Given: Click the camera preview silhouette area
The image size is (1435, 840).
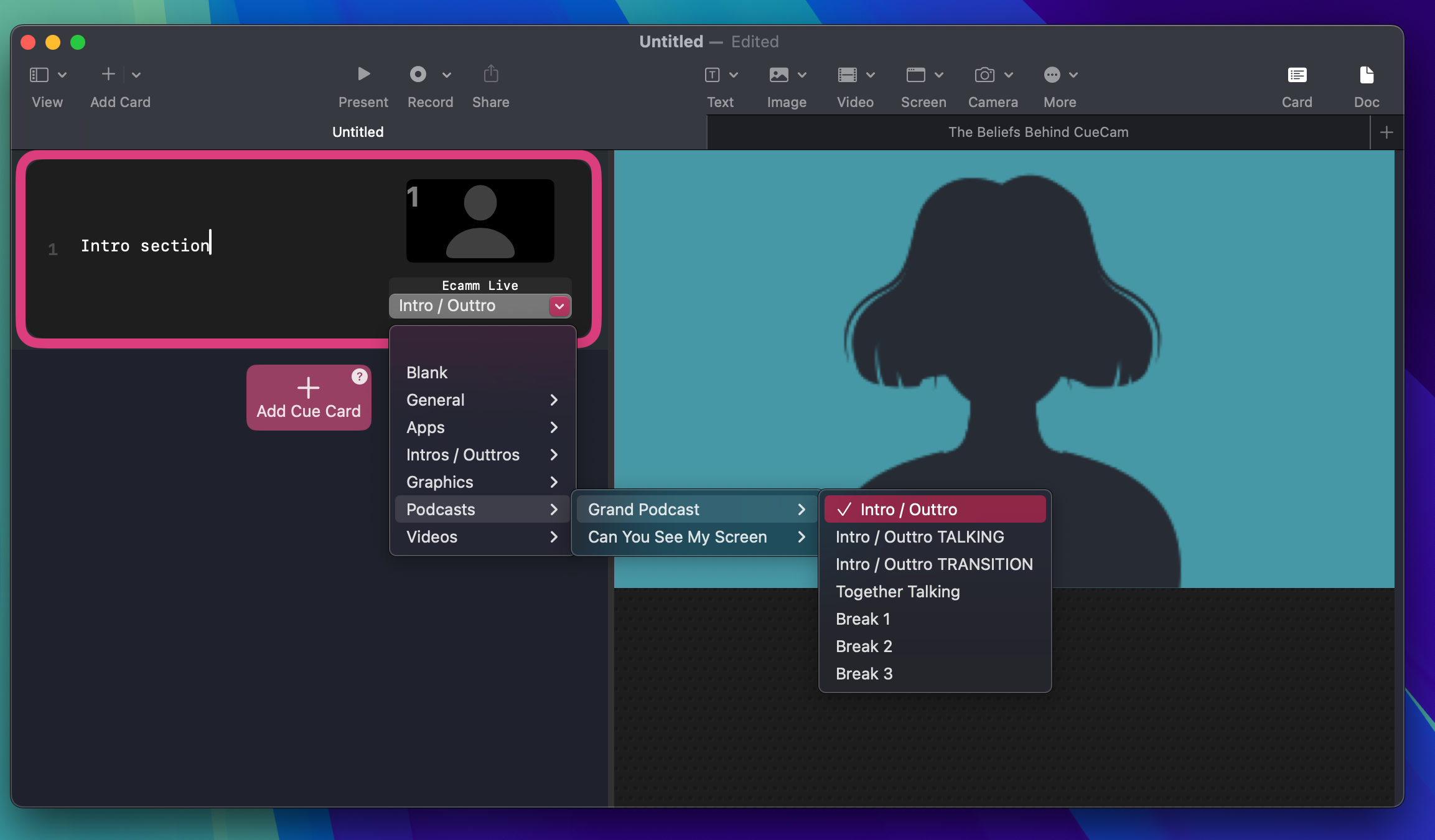Looking at the screenshot, I should tap(1004, 369).
